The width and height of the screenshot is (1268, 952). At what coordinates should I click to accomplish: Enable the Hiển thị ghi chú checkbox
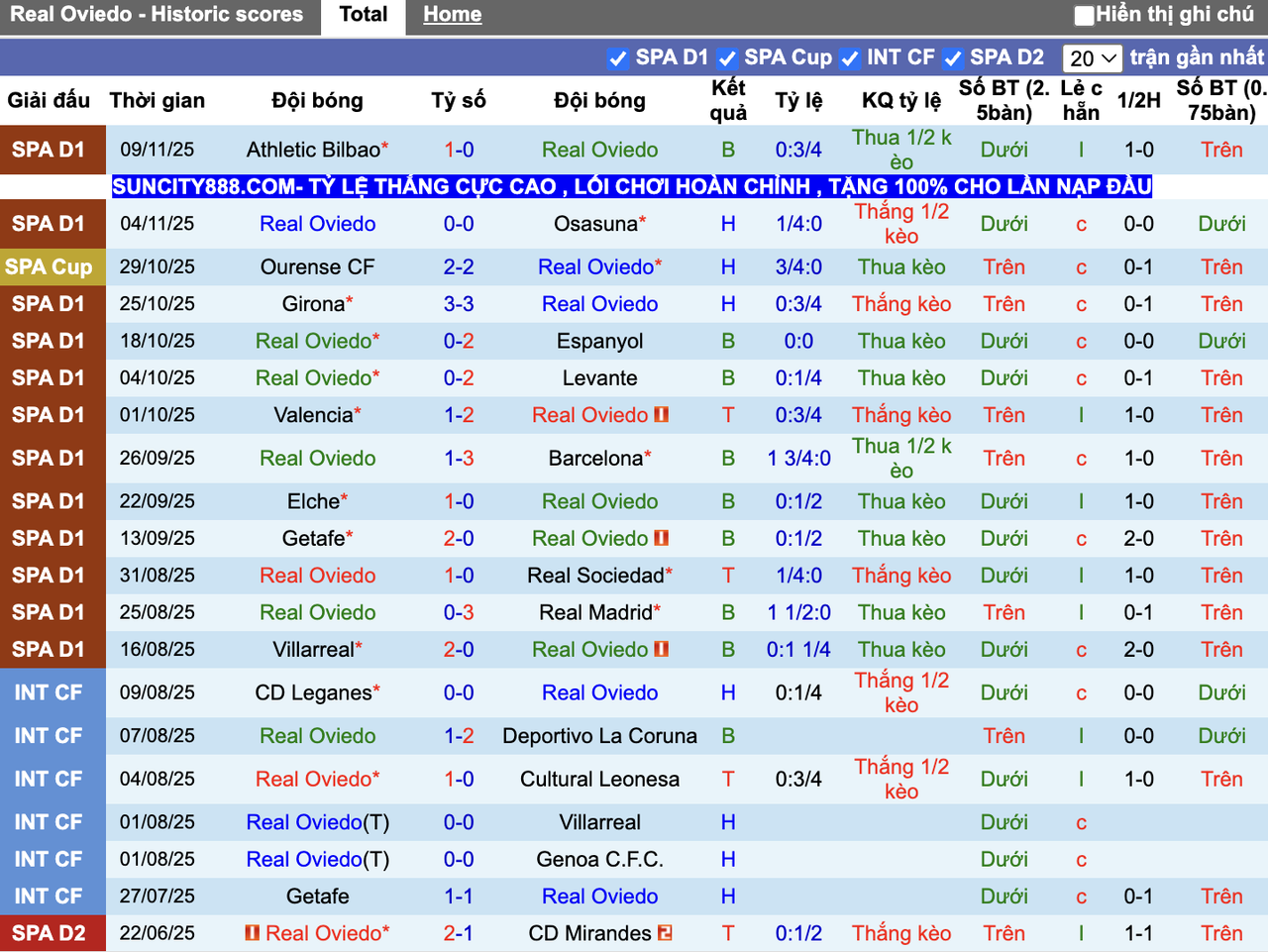[1085, 15]
